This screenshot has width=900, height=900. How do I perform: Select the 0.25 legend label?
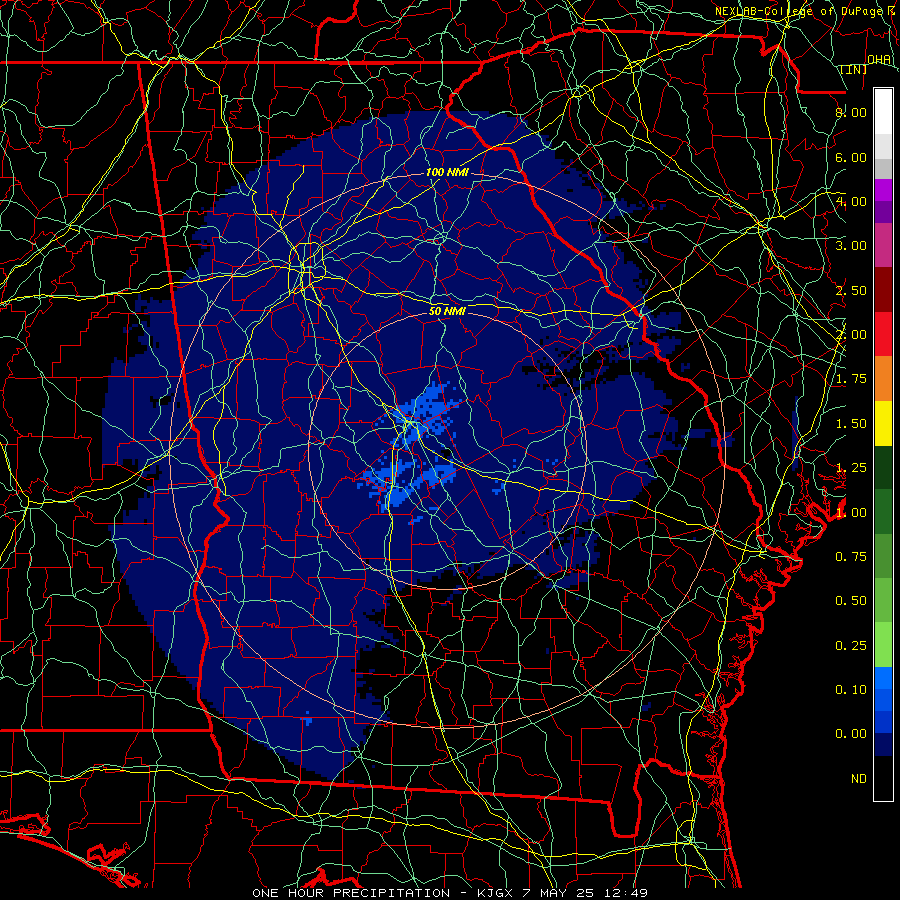tap(851, 646)
